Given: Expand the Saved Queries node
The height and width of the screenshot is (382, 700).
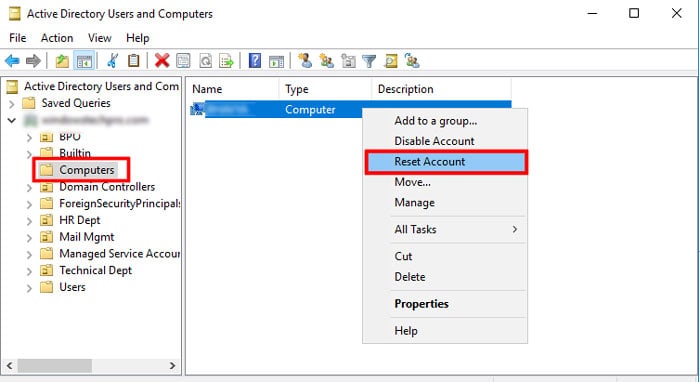Looking at the screenshot, I should pos(12,104).
